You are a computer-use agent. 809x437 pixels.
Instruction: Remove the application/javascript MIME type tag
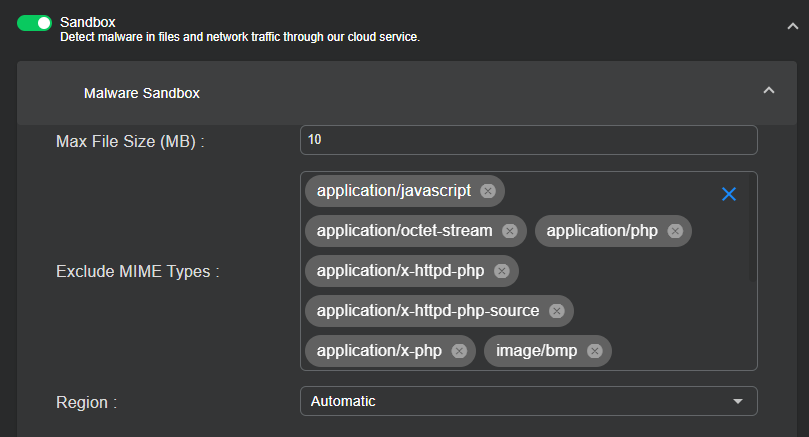coord(487,191)
